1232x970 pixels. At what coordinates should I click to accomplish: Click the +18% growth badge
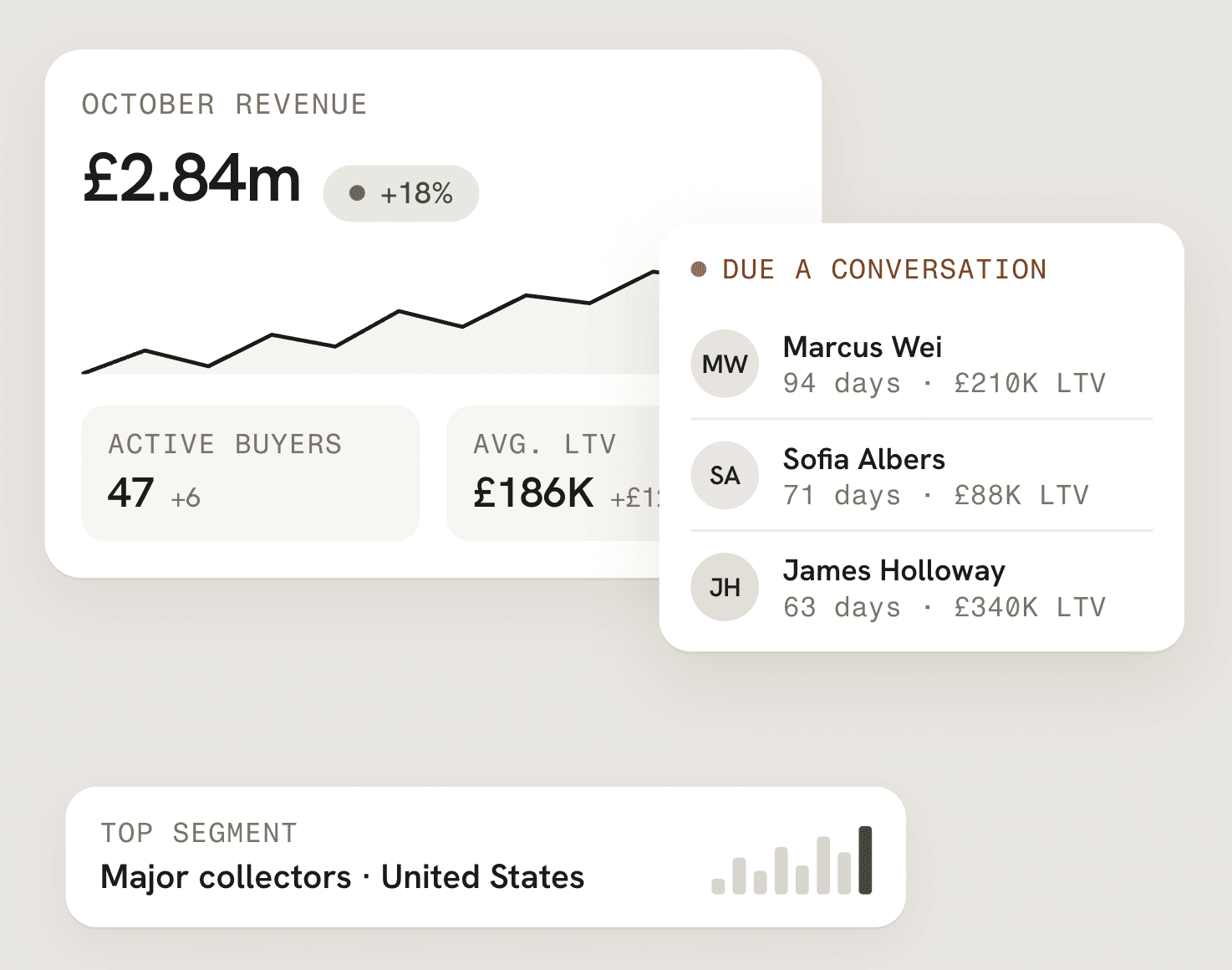click(401, 193)
